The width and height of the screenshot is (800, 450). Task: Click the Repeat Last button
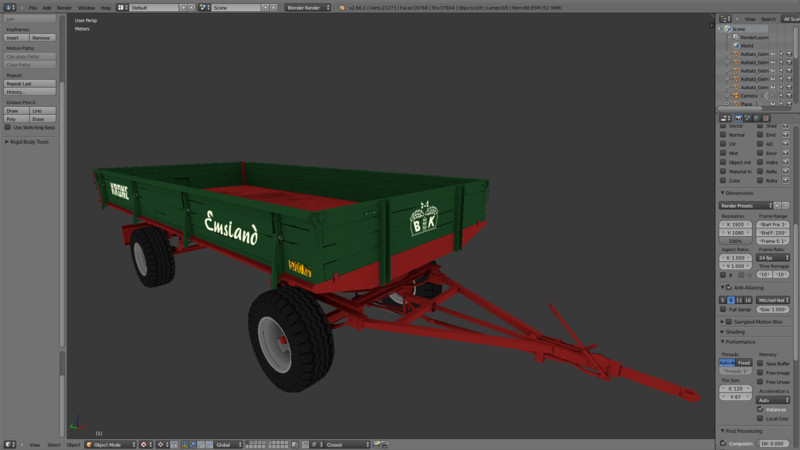[30, 84]
